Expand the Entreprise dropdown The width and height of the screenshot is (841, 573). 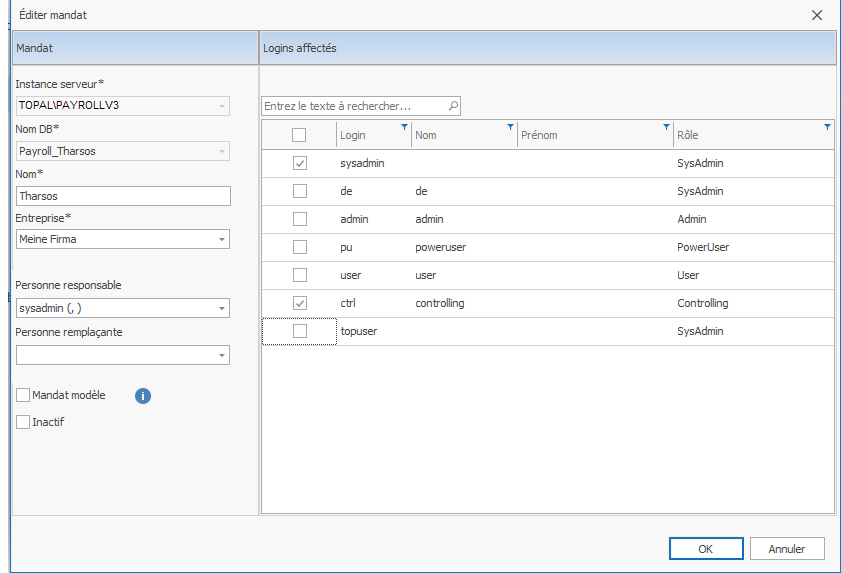click(221, 239)
